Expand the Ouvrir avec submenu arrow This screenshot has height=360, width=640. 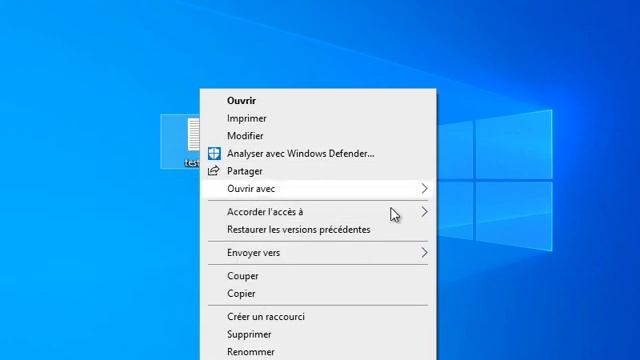[424, 189]
